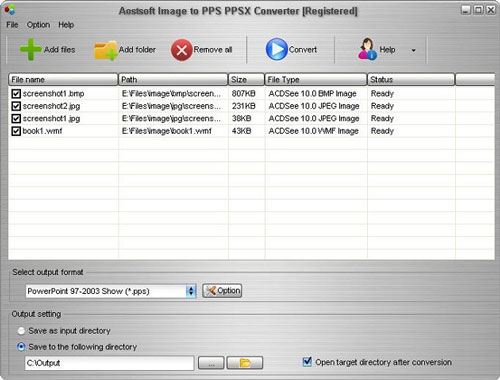Click the browse (...) directory button
The width and height of the screenshot is (500, 380).
coord(211,363)
